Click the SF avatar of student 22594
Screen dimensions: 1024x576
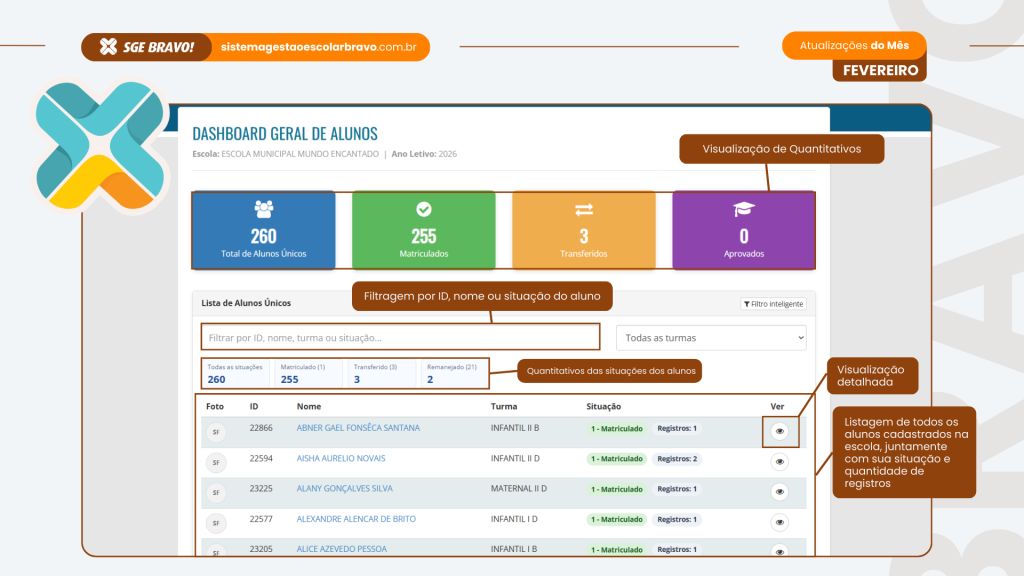coord(215,462)
